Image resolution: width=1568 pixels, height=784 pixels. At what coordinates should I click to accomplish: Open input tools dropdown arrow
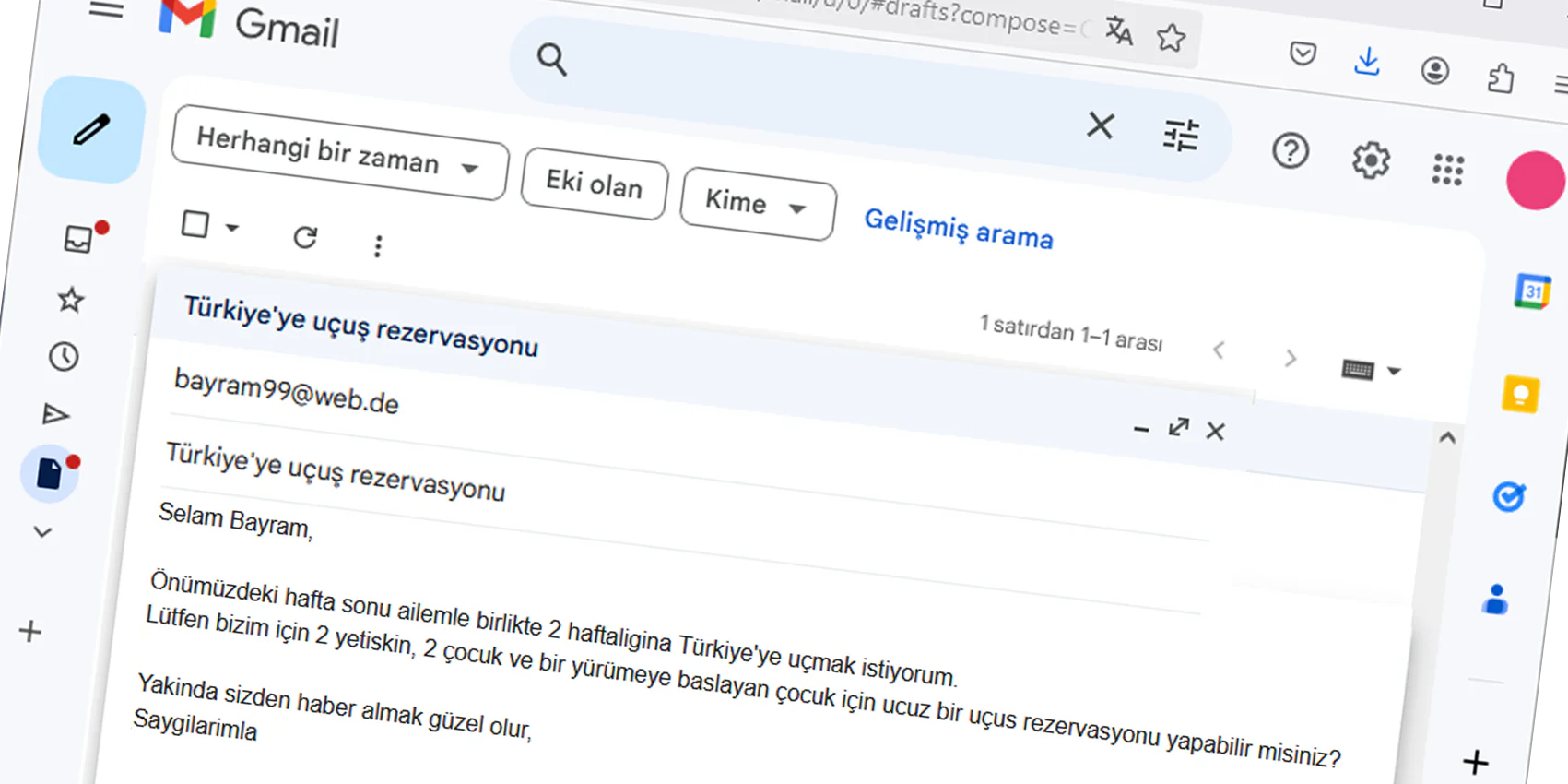(x=1394, y=372)
